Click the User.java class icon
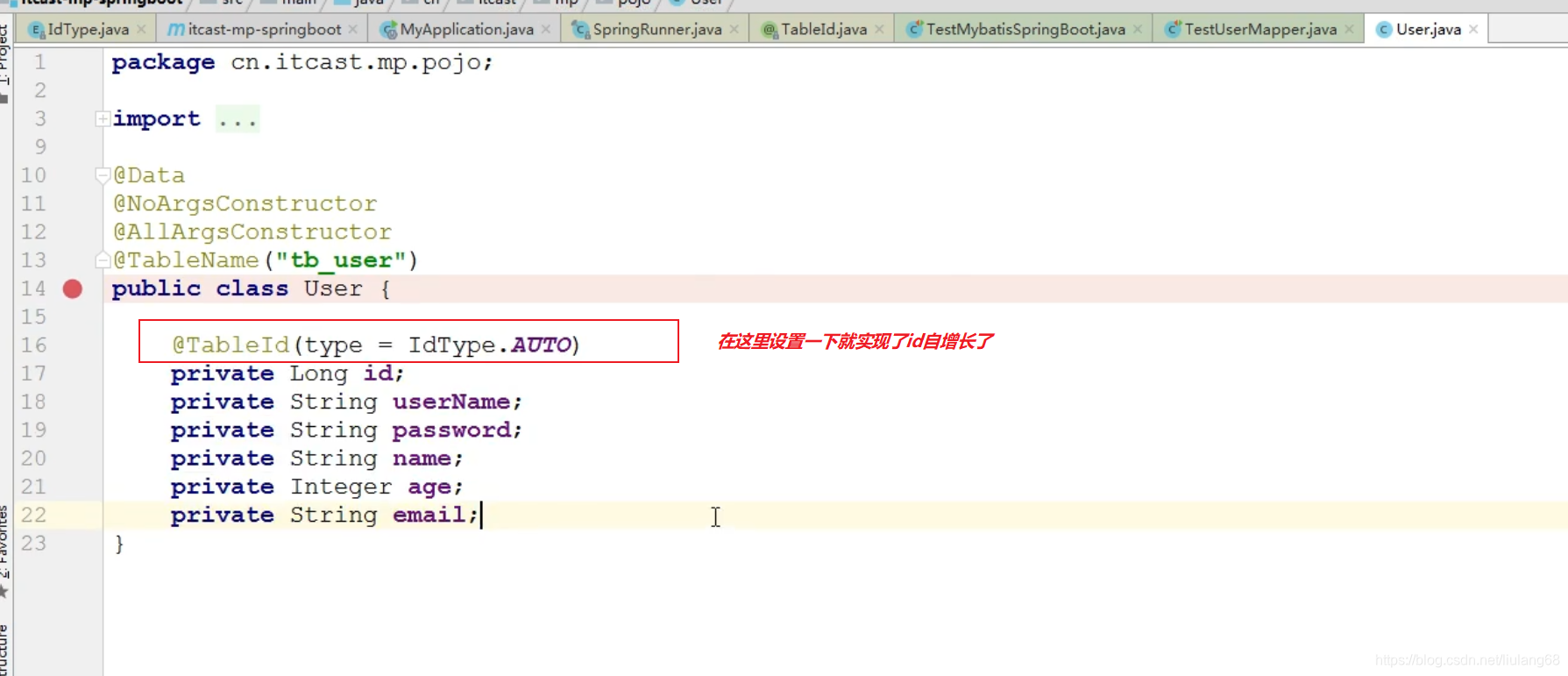Screen dimensions: 1568x676 coord(1384,30)
